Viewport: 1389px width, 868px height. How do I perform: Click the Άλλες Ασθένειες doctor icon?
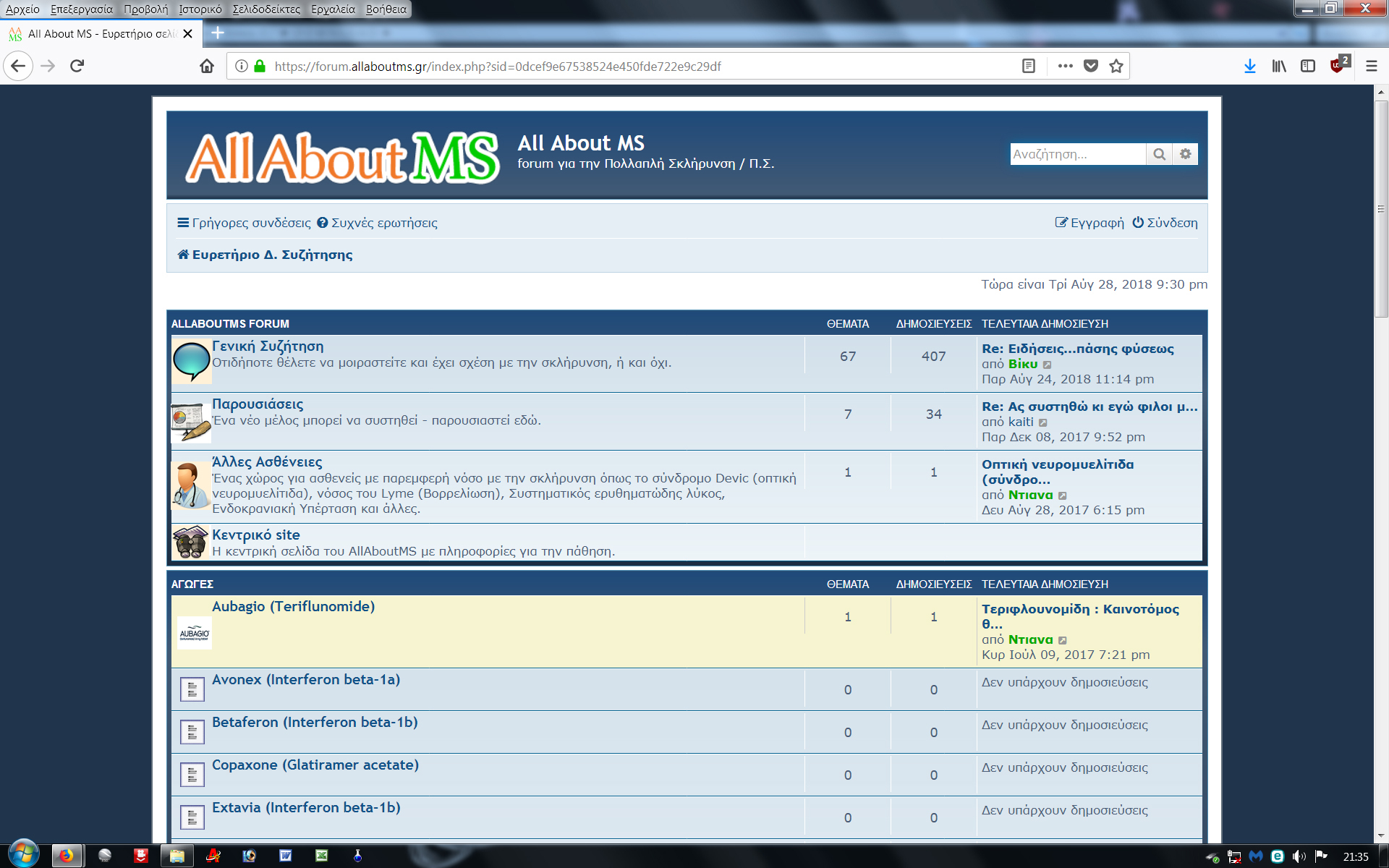pyautogui.click(x=191, y=486)
